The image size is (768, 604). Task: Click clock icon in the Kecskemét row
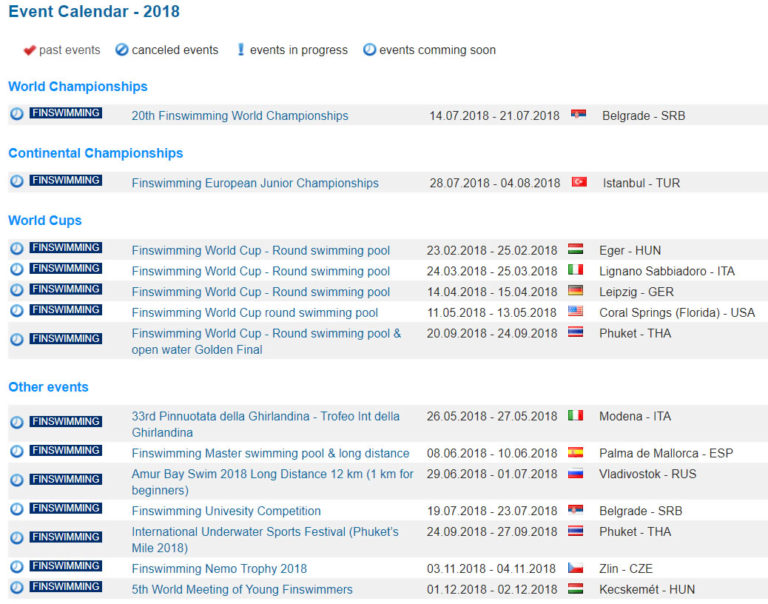[x=17, y=587]
